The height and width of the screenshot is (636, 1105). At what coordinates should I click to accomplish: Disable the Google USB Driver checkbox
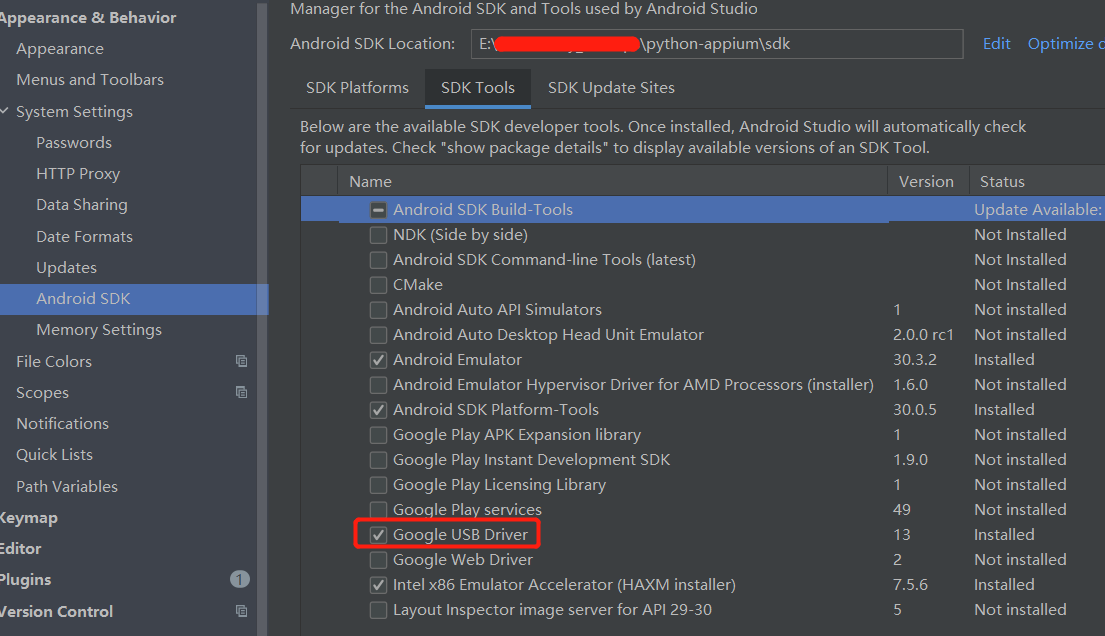click(378, 534)
